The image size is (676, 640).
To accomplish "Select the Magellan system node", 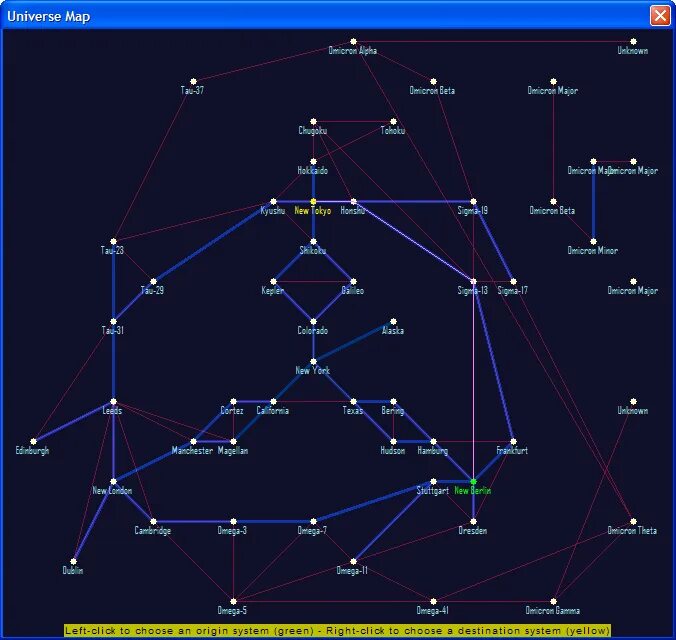I will click(233, 441).
